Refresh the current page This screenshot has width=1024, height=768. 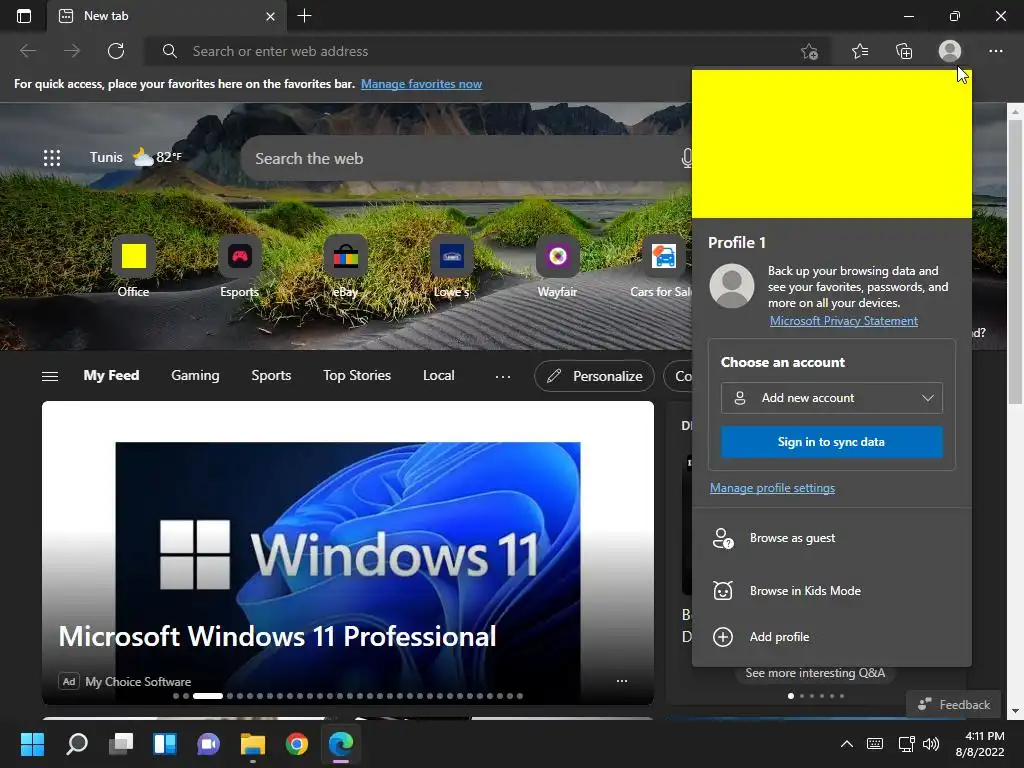(116, 51)
